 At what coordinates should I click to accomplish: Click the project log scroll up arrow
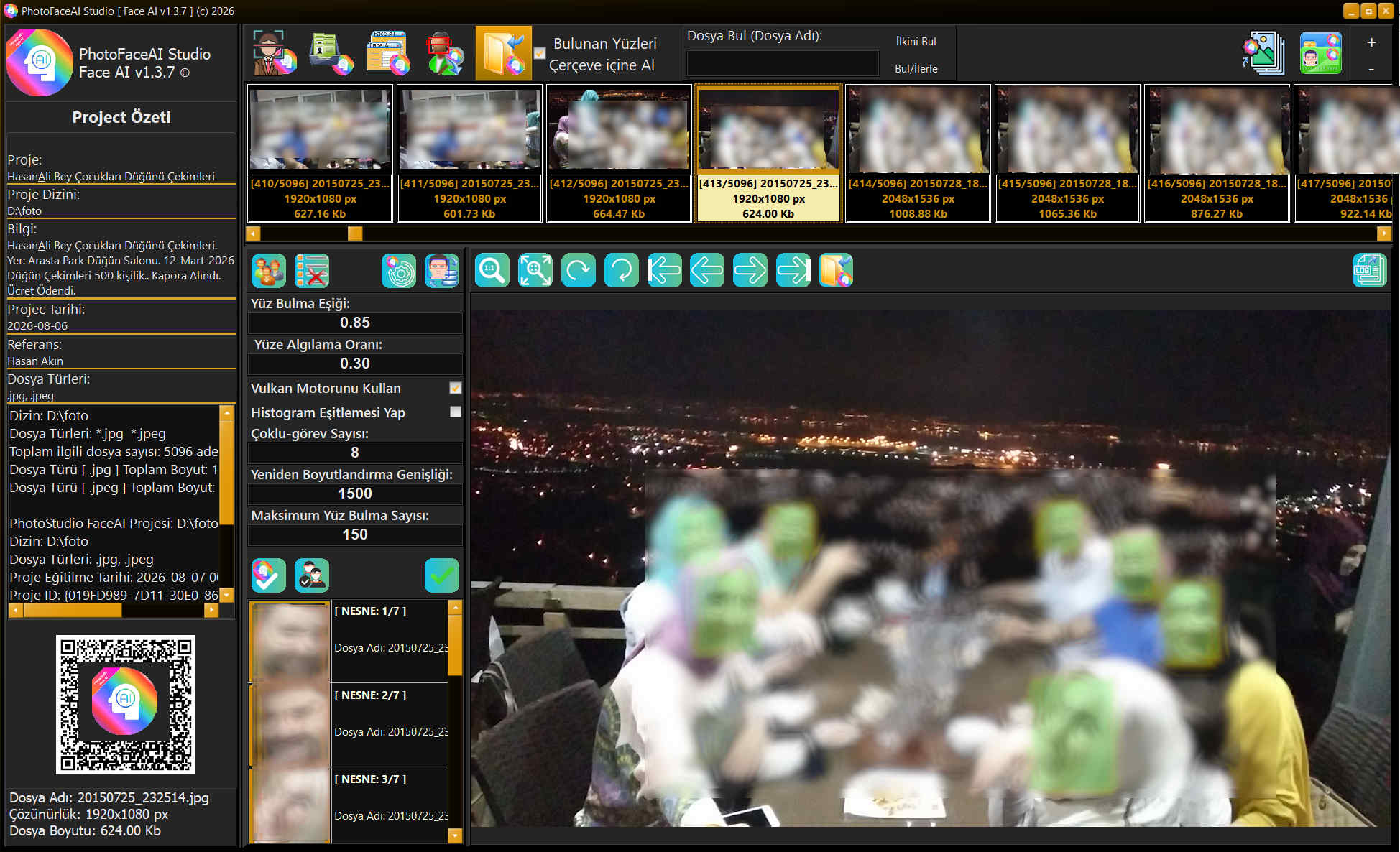[226, 412]
